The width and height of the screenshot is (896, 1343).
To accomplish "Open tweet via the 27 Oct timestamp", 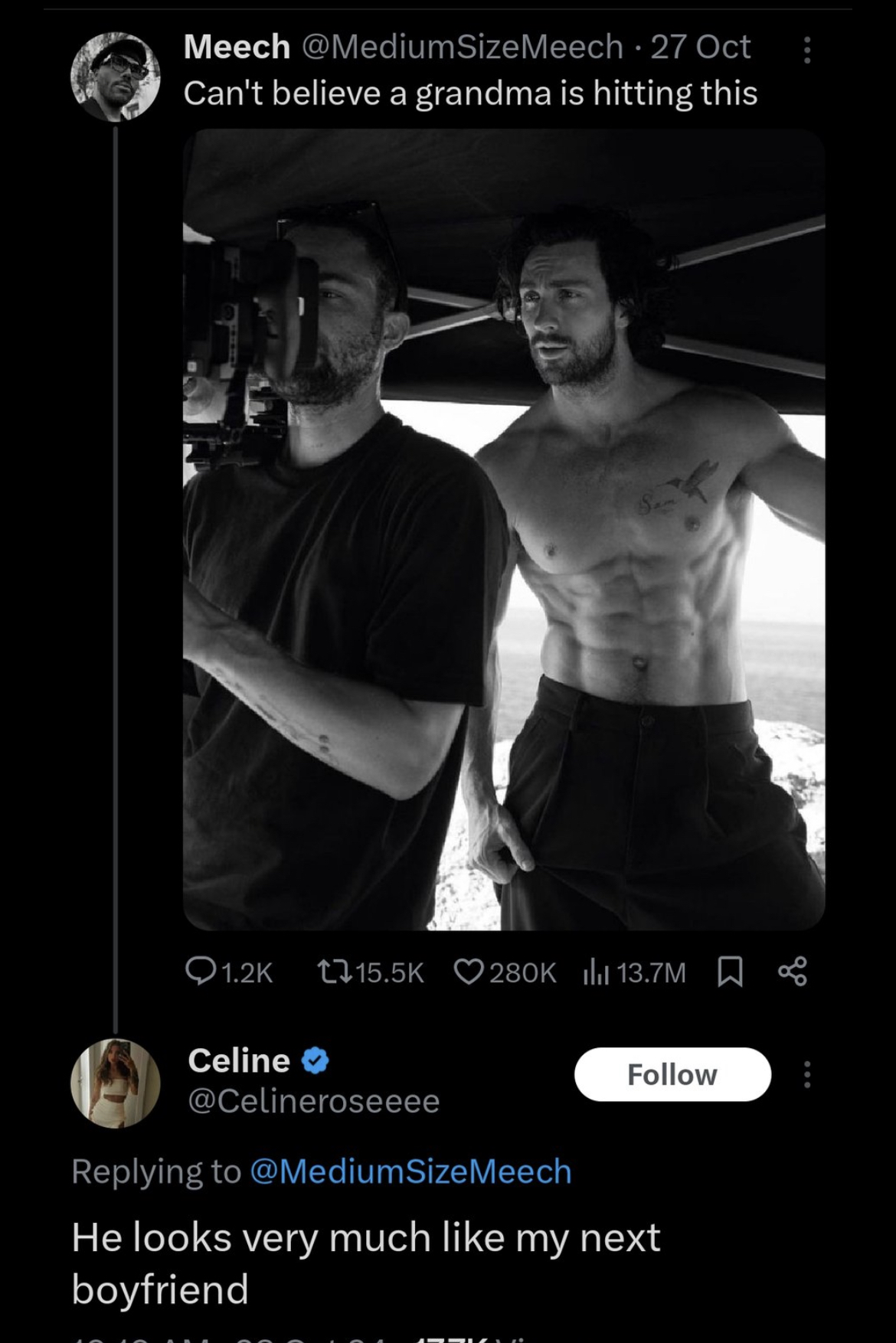I will tap(700, 47).
